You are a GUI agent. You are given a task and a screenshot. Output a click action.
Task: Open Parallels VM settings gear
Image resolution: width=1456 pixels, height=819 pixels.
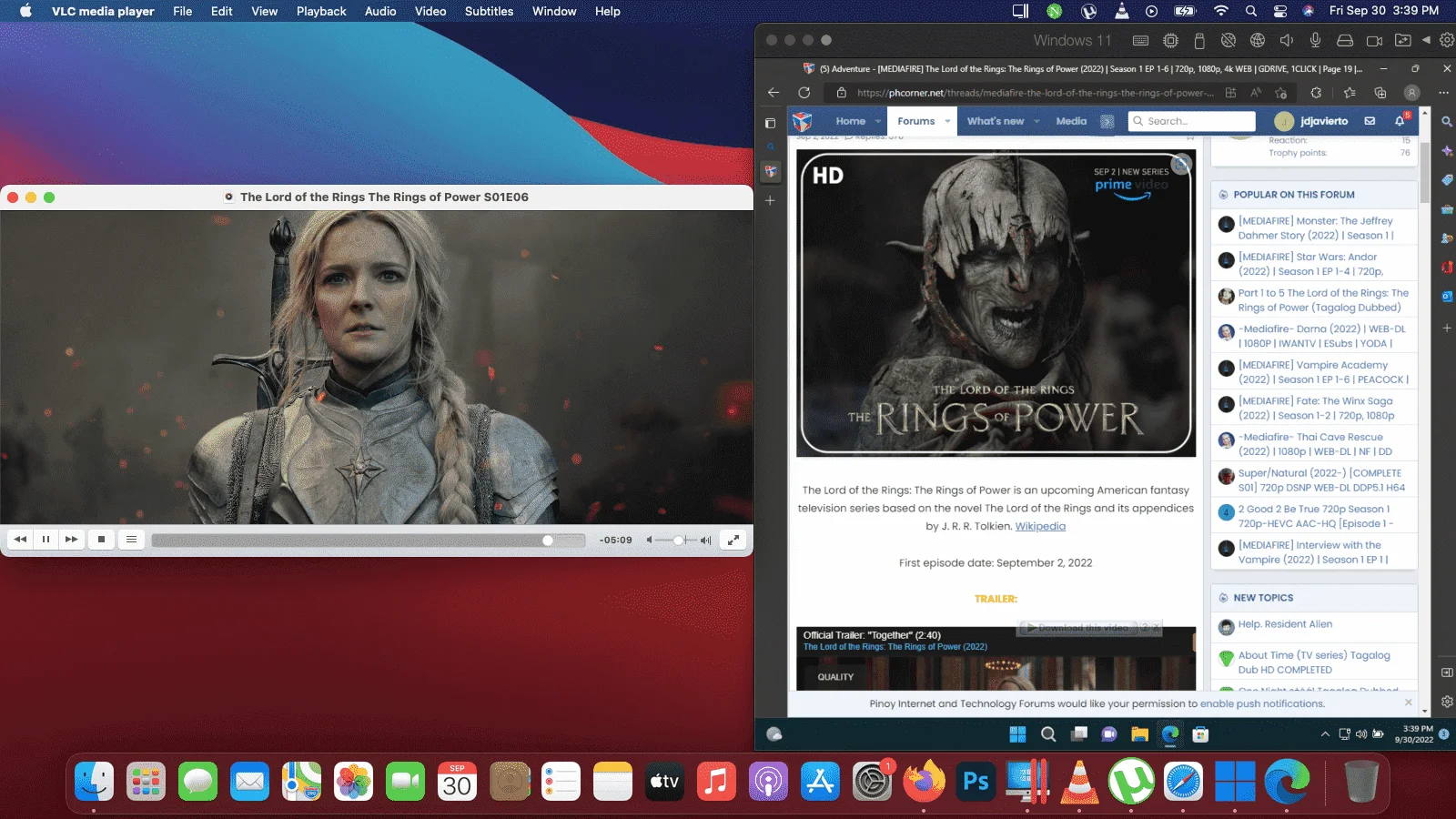tap(1447, 41)
